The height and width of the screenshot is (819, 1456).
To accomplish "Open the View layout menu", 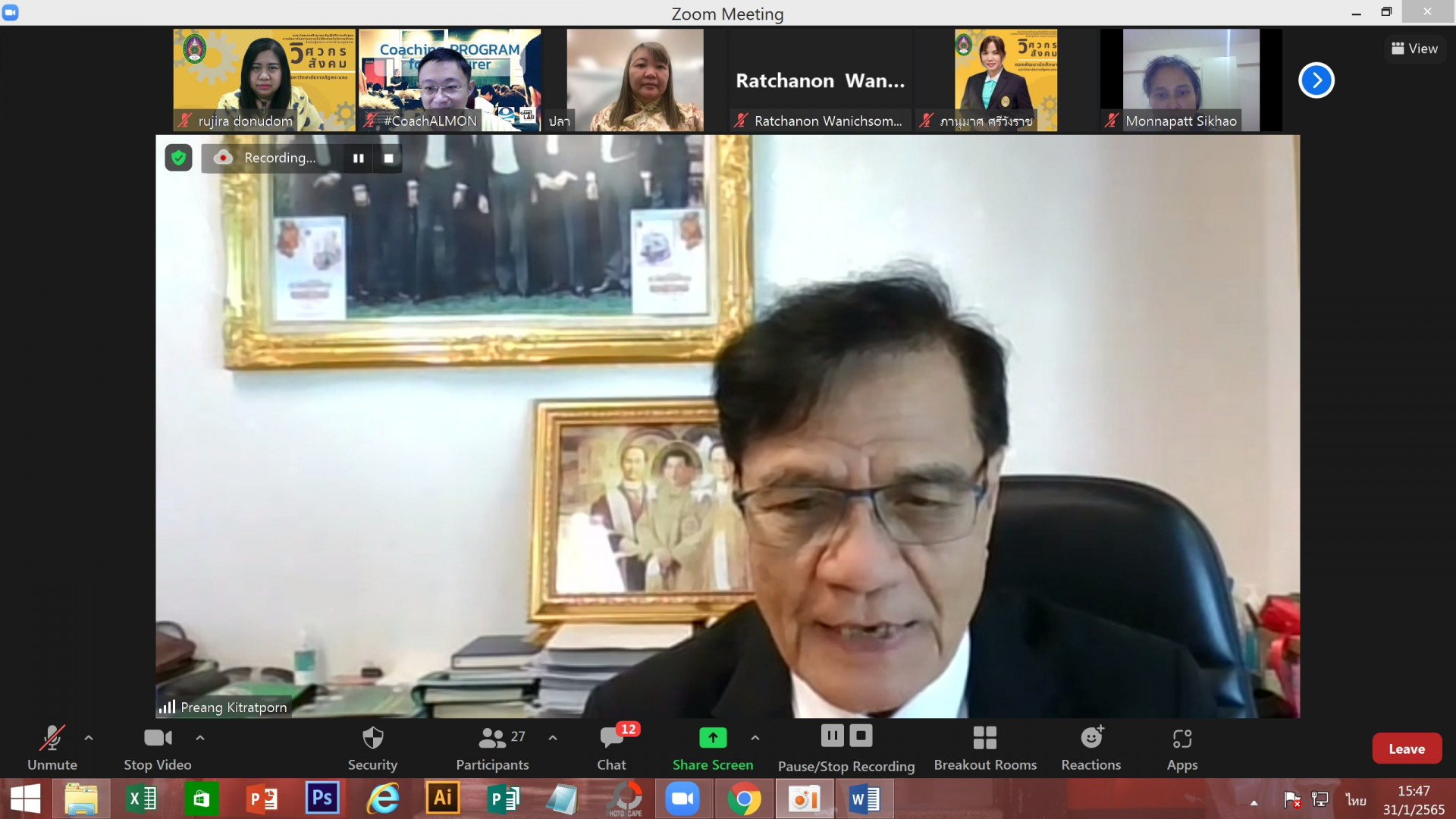I will [1414, 49].
